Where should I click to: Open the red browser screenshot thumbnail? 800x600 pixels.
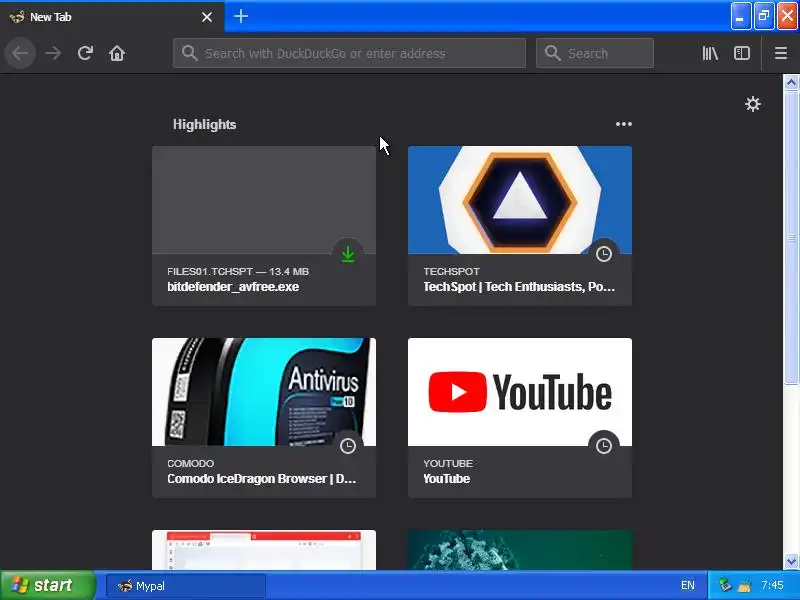264,550
